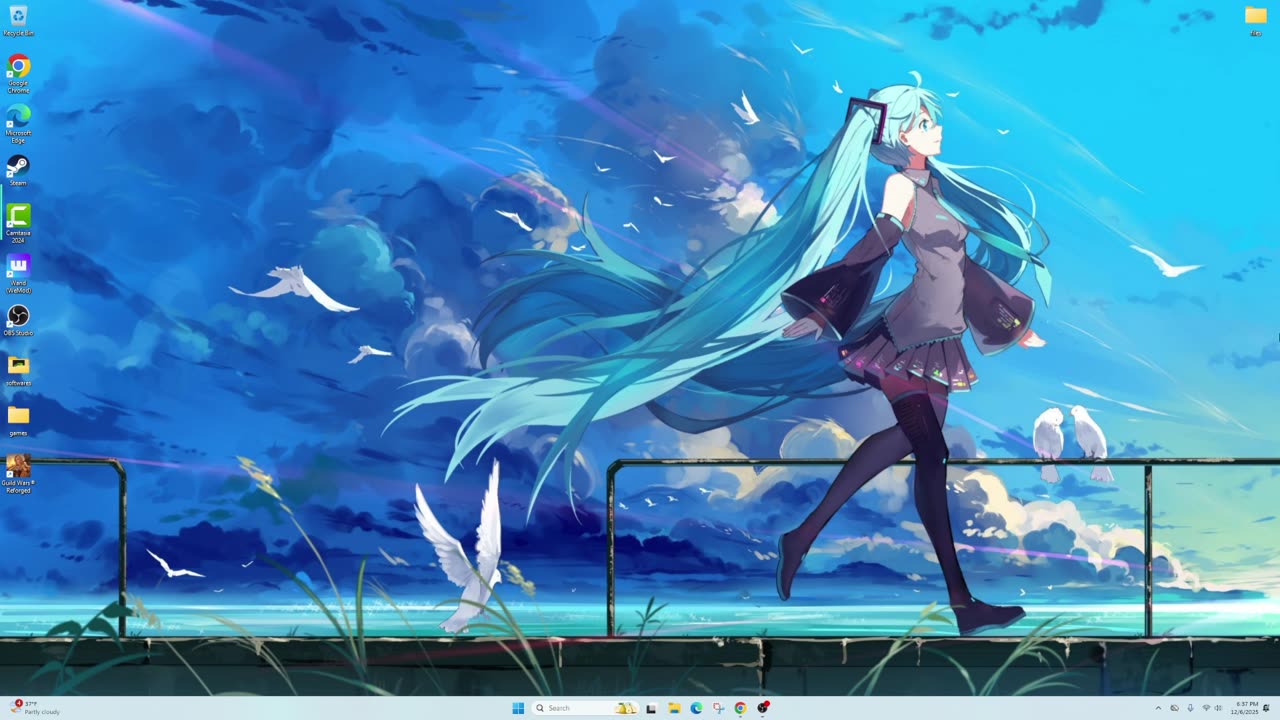Select the softwares folder on desktop

pyautogui.click(x=18, y=370)
